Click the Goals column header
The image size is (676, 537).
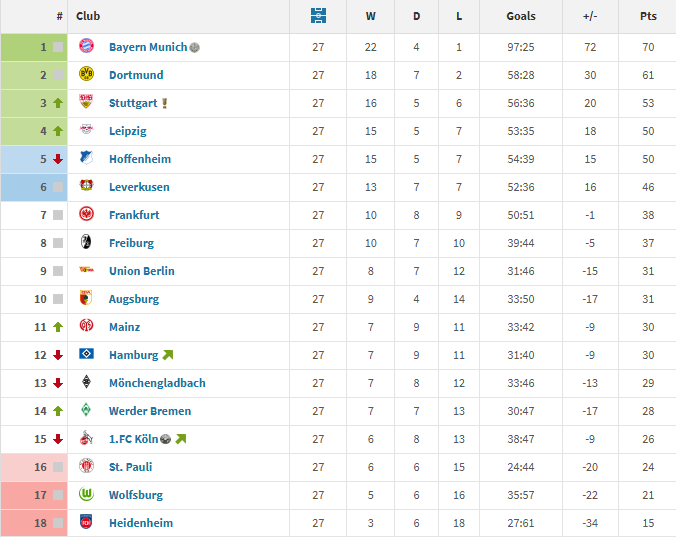(521, 16)
